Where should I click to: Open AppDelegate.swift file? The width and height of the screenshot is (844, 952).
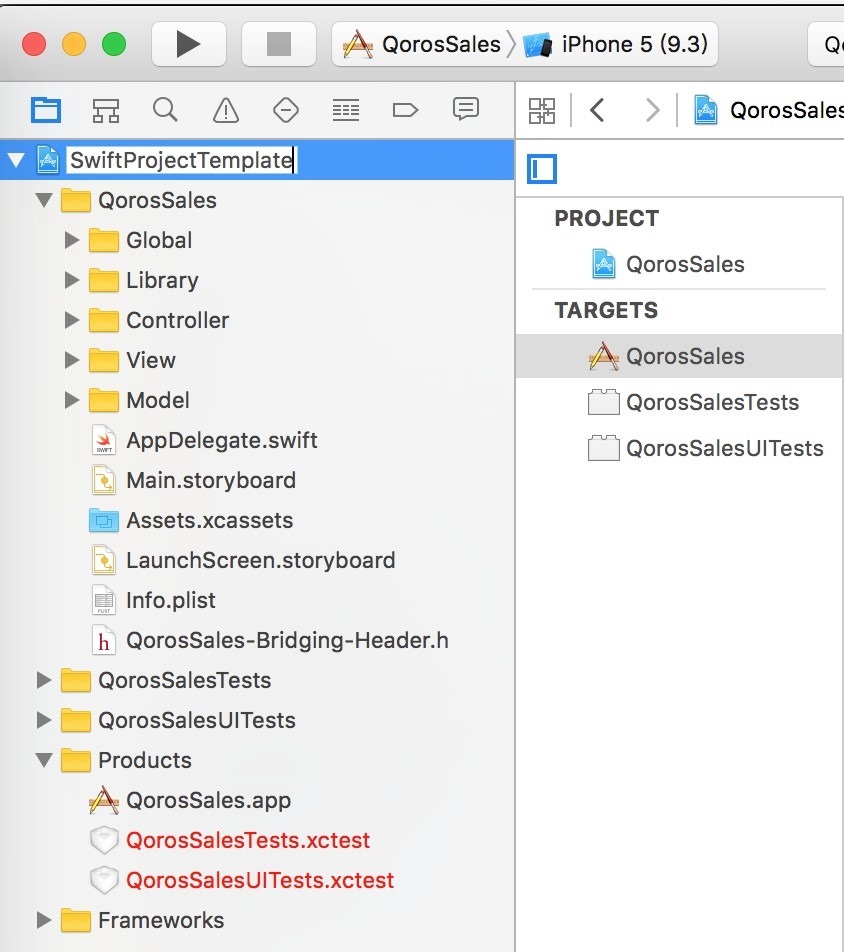click(x=221, y=440)
